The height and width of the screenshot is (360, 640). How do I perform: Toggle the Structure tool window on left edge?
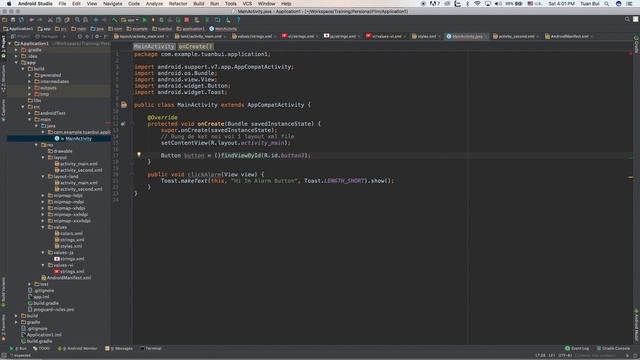[3, 78]
